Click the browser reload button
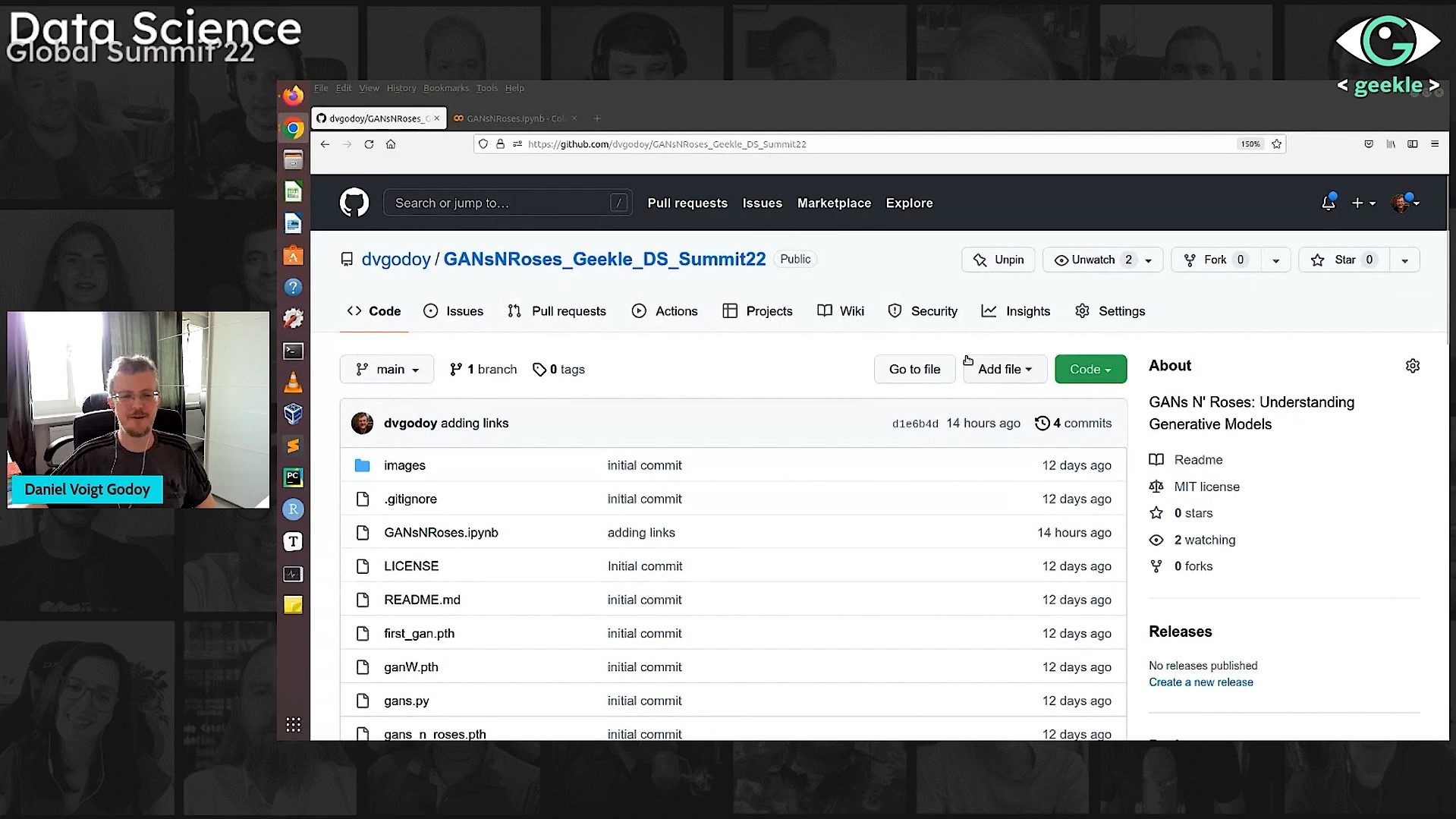The image size is (1456, 819). click(x=369, y=144)
